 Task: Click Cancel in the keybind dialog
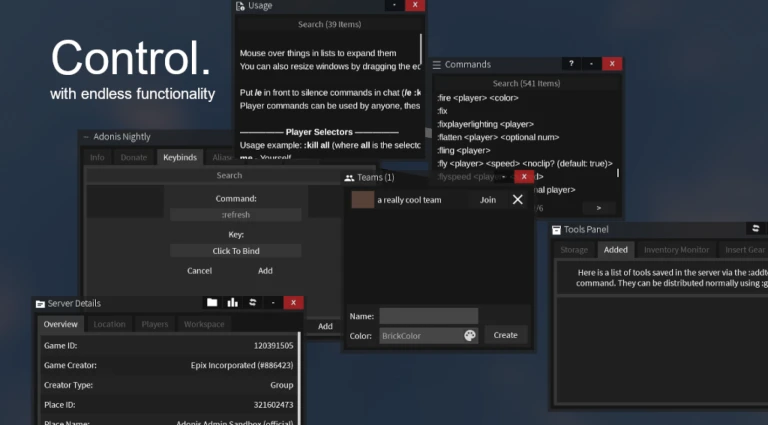click(199, 271)
